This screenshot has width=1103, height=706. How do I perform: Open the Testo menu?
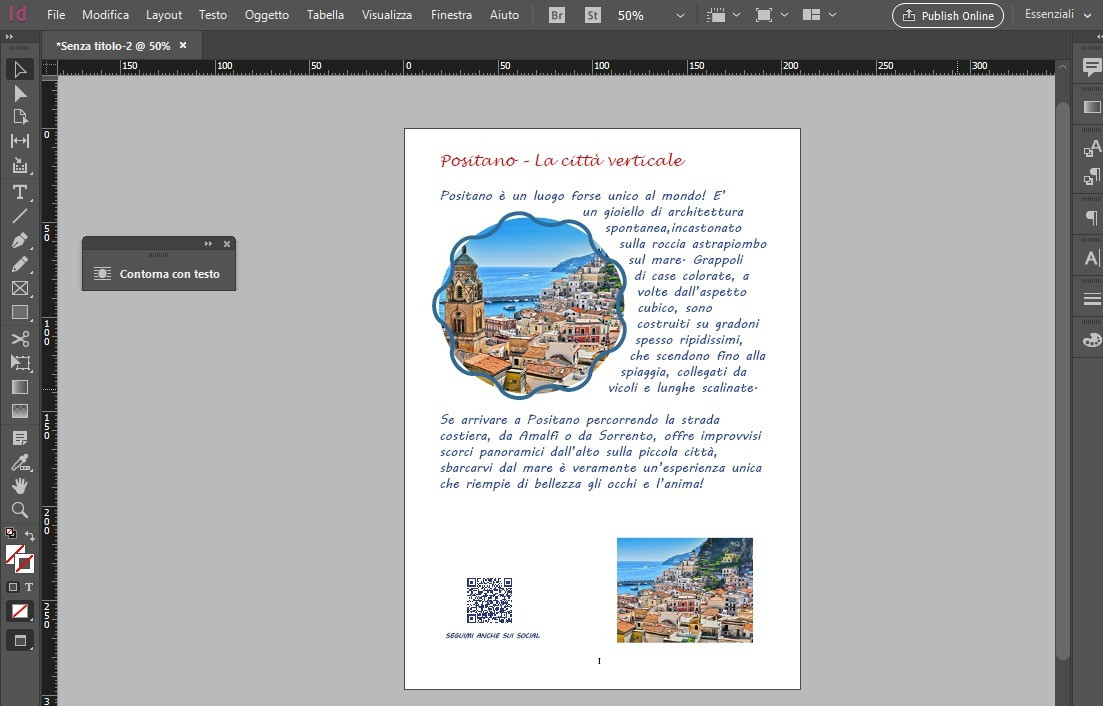(x=212, y=15)
